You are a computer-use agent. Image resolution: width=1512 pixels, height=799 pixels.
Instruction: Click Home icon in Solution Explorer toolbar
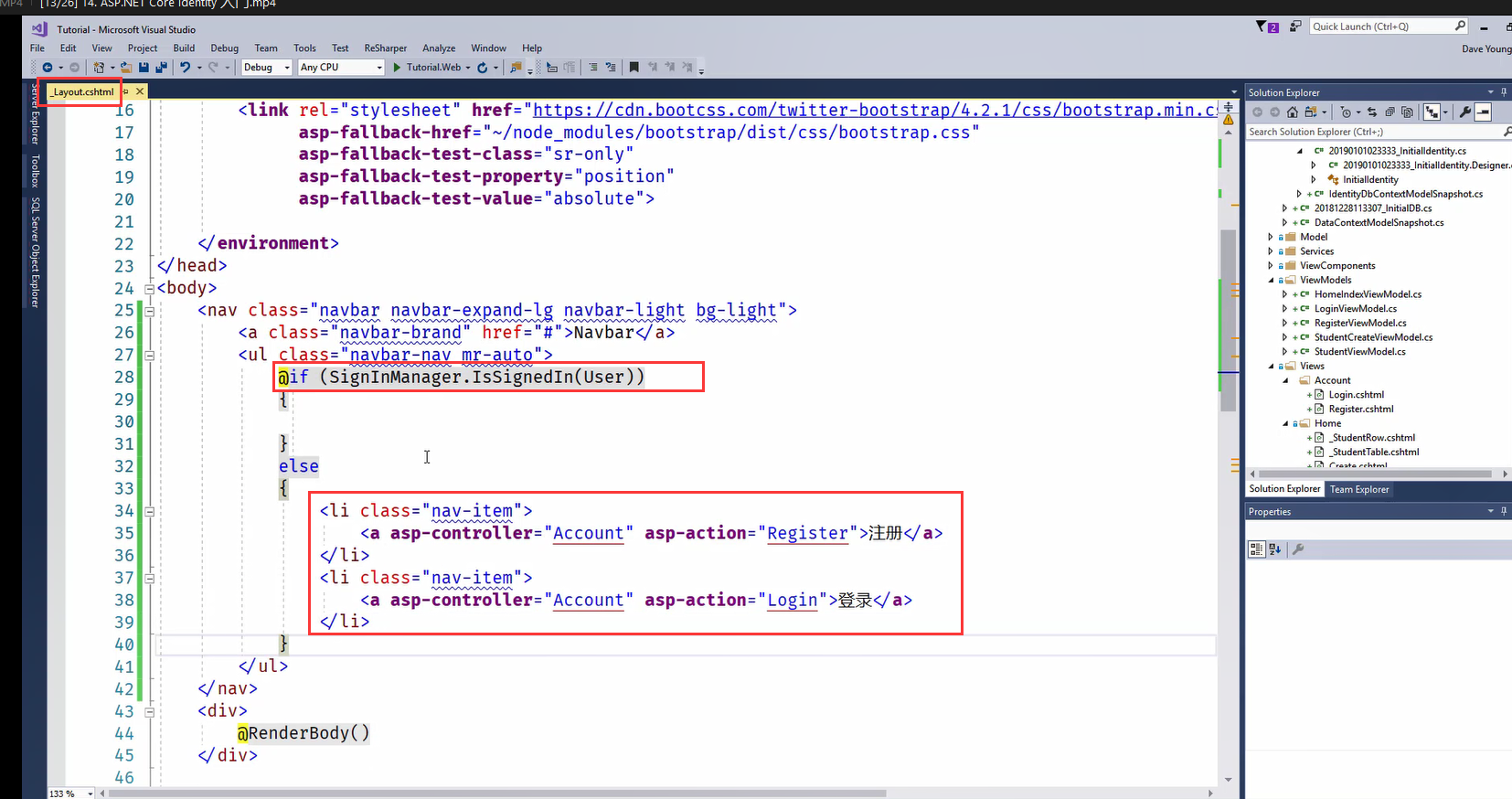tap(1292, 112)
